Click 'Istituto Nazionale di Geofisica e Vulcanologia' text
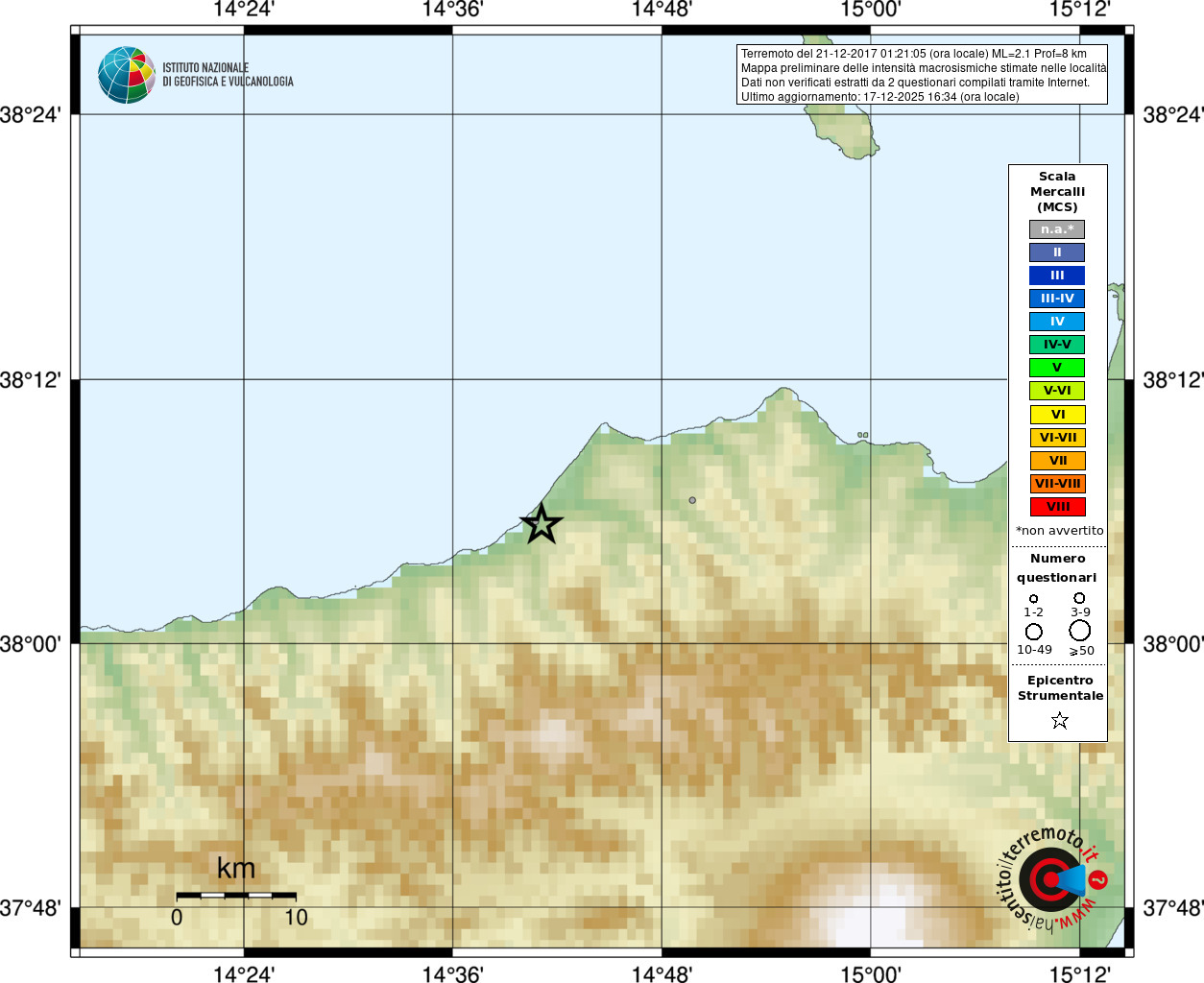Image resolution: width=1204 pixels, height=983 pixels. (x=228, y=75)
